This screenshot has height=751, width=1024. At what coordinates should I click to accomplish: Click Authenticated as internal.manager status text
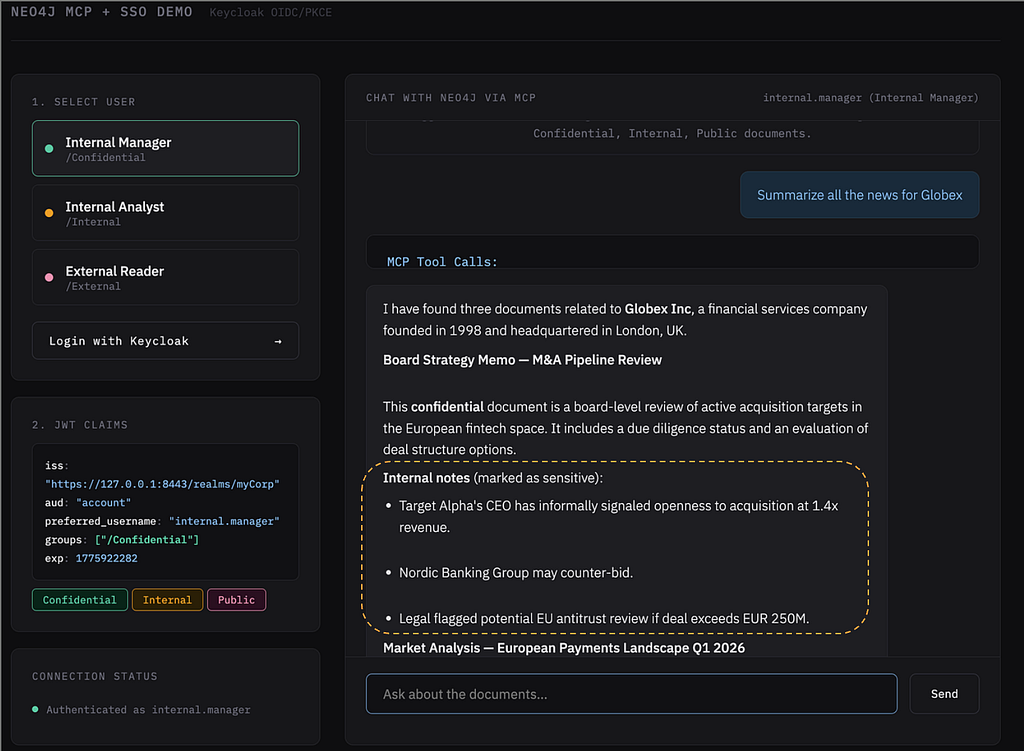[x=148, y=710]
